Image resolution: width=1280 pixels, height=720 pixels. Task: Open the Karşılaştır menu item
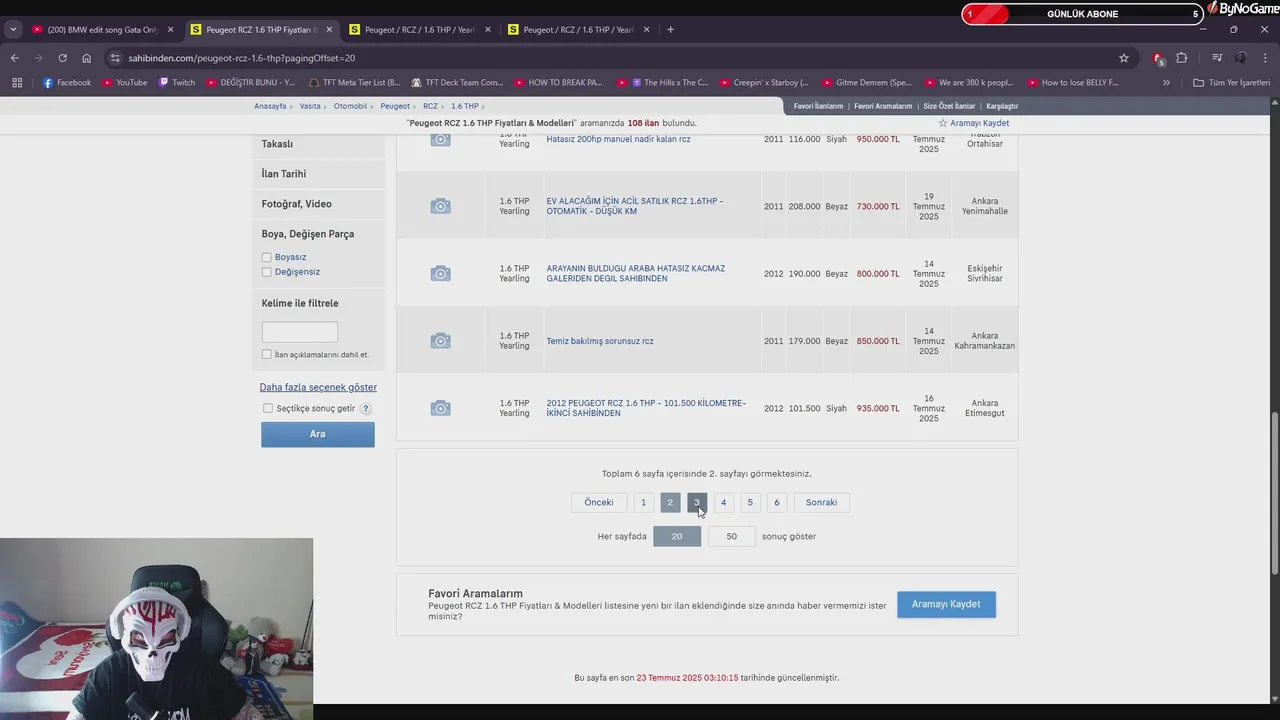(1002, 106)
